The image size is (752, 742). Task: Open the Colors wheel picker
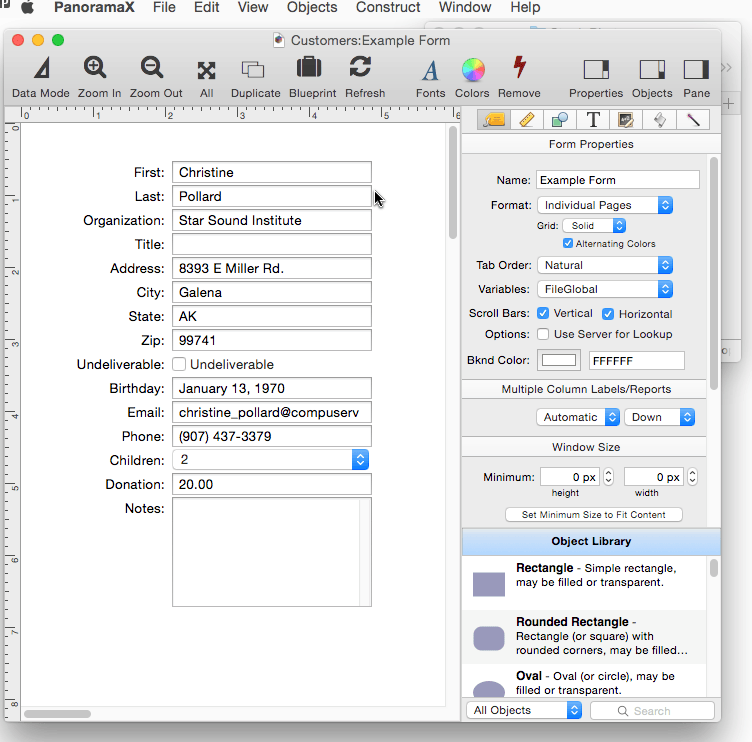coord(472,77)
